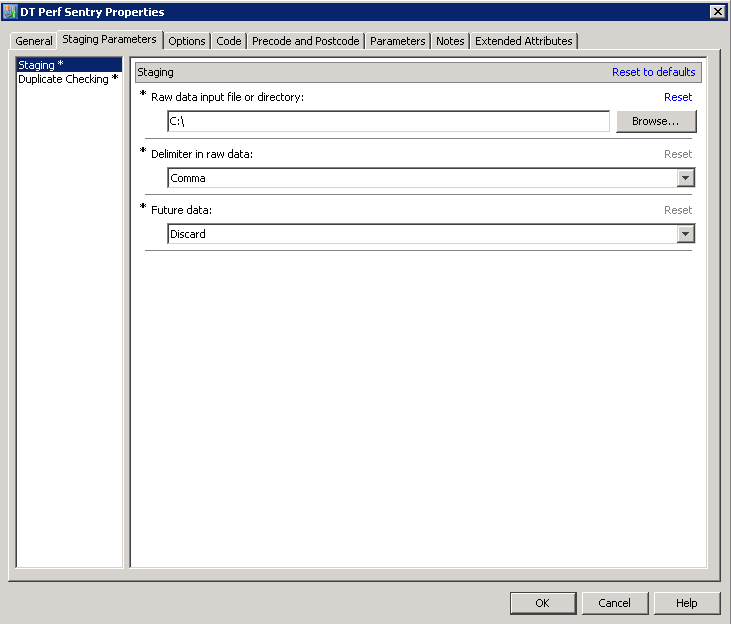Select the Staging Parameters tab
Screen dimensions: 731x624
(110, 39)
